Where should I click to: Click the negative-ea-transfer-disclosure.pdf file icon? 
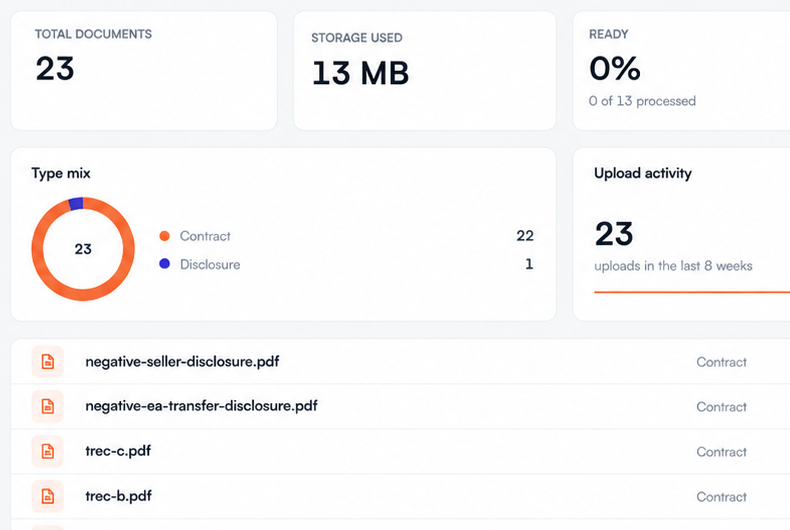47,406
